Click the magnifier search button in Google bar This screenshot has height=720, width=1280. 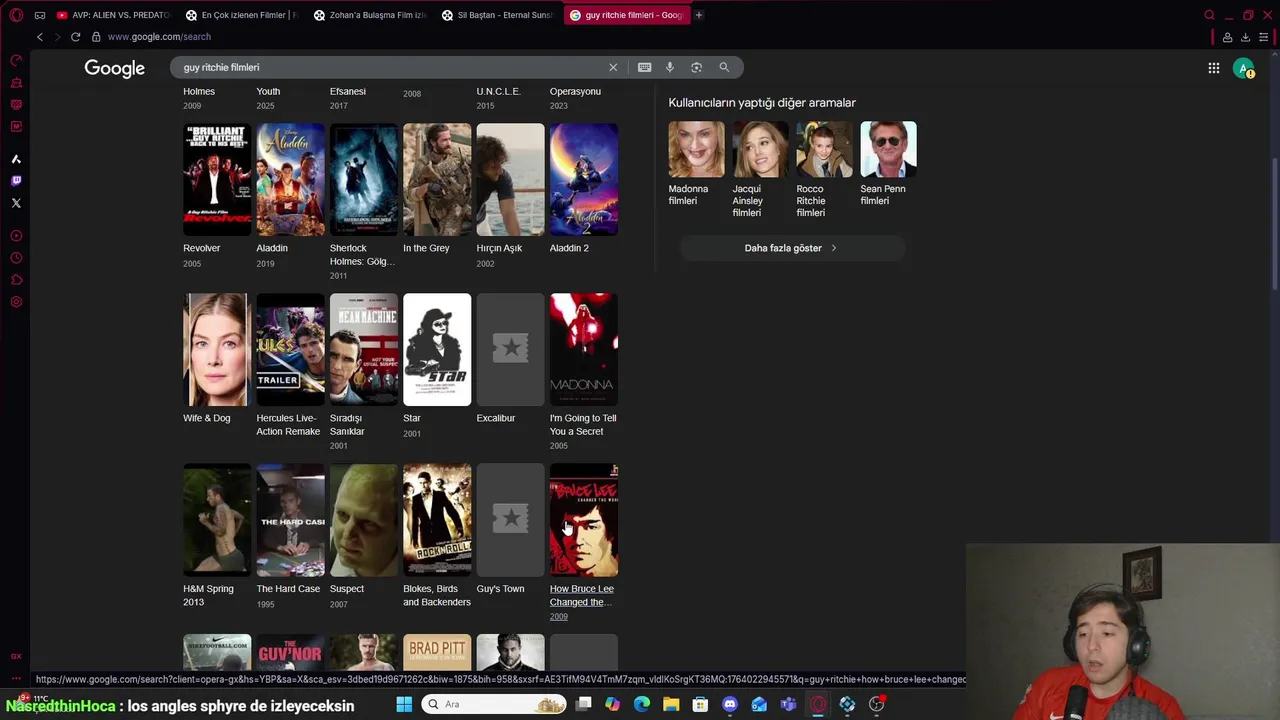(724, 67)
